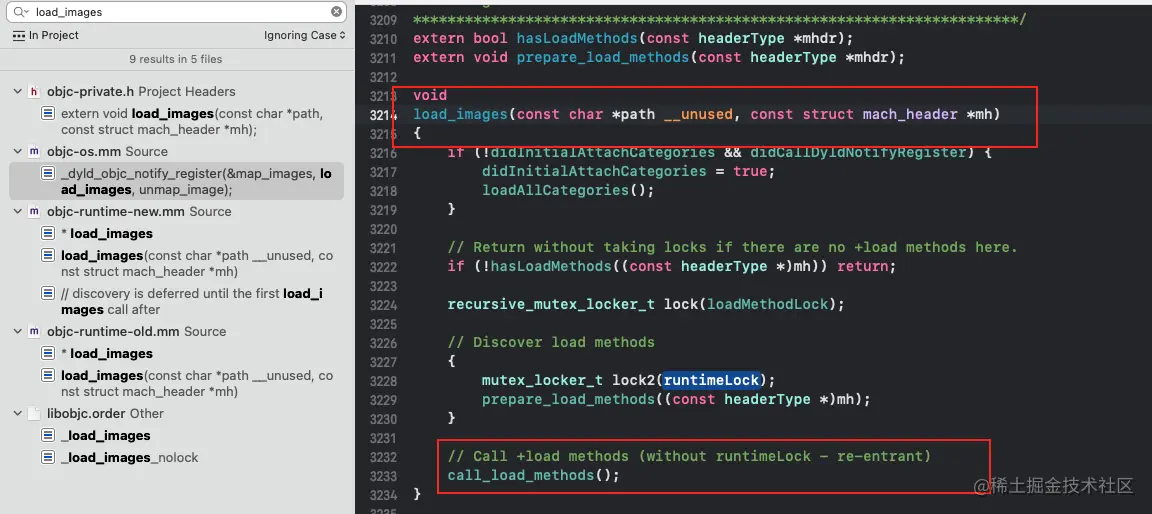
Task: Click result icon beside _load_images_nolock
Action: [x=48, y=457]
